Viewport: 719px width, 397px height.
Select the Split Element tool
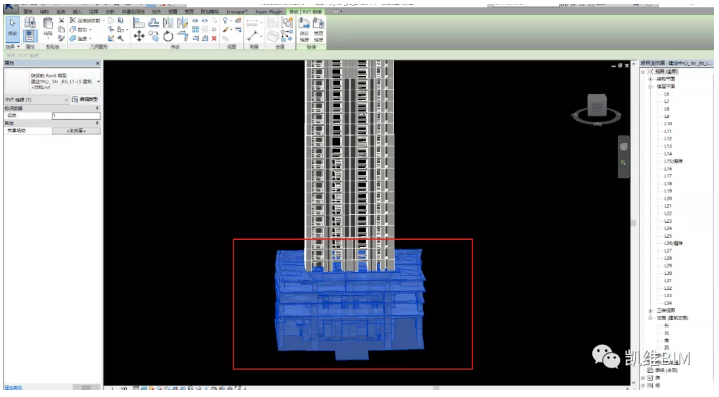coord(195,21)
